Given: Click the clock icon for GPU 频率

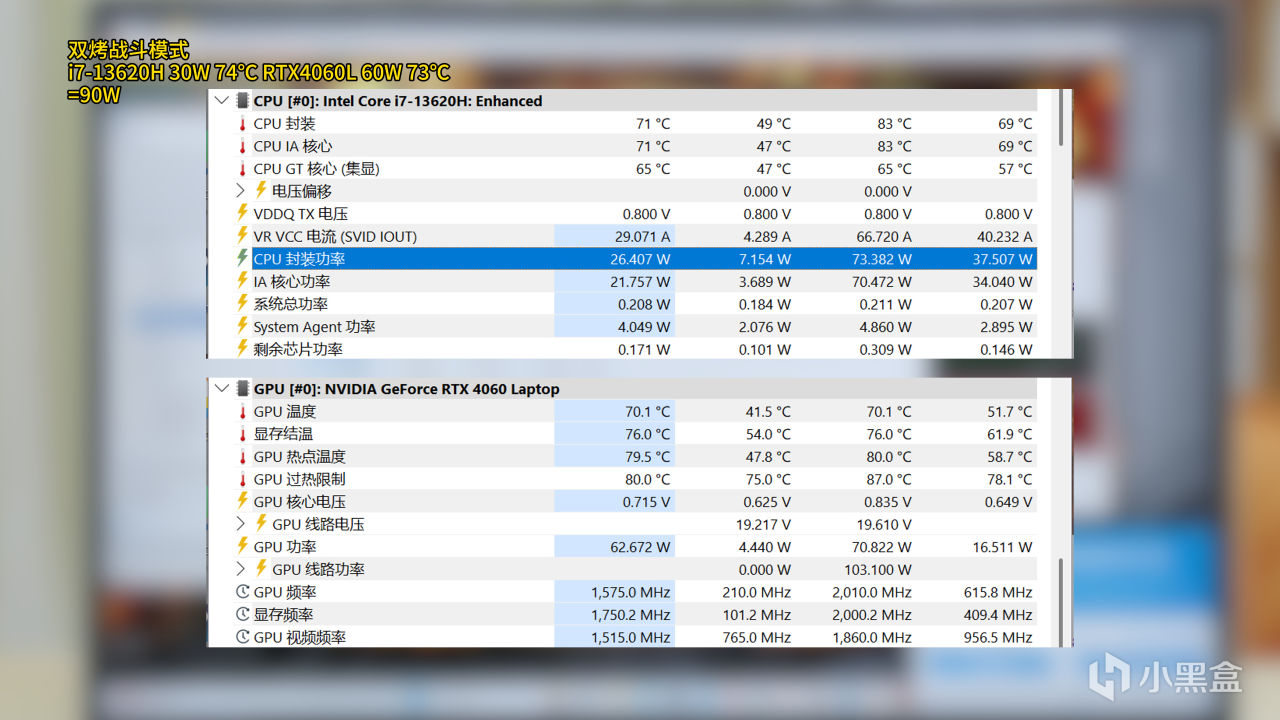Looking at the screenshot, I should pyautogui.click(x=242, y=592).
